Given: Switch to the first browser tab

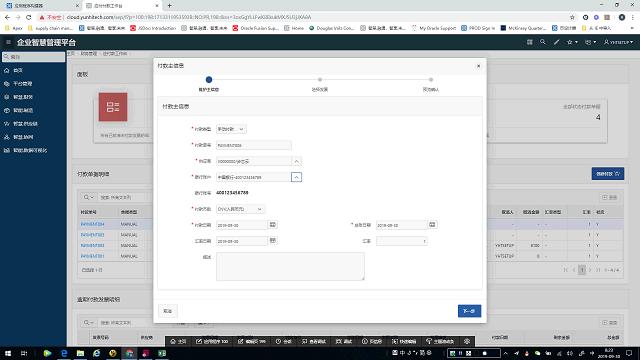Looking at the screenshot, I should point(41,6).
